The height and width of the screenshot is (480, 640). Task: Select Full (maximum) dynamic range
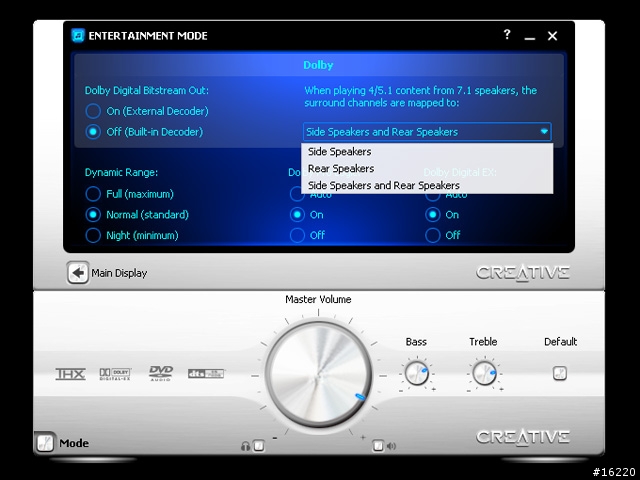pyautogui.click(x=93, y=194)
